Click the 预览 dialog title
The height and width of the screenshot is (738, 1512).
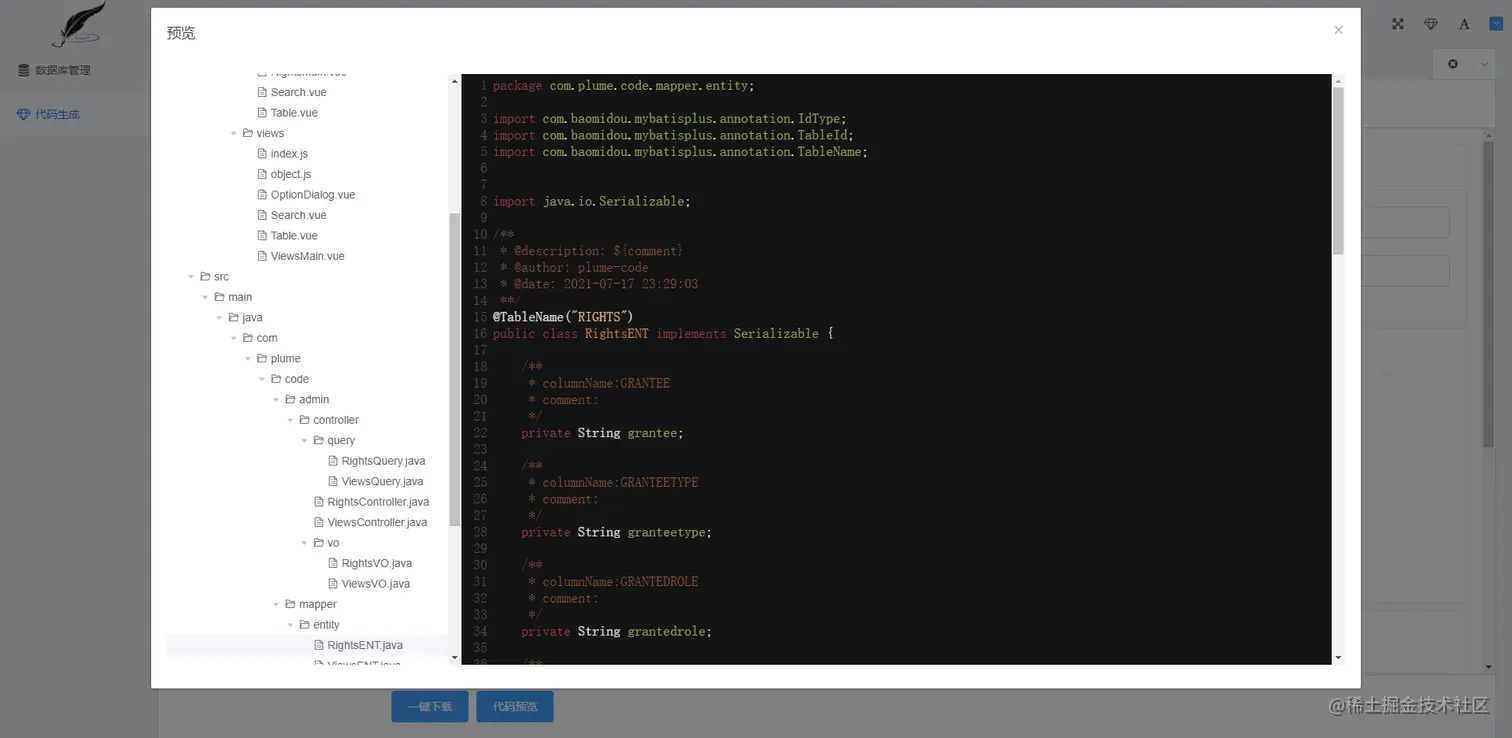coord(181,33)
